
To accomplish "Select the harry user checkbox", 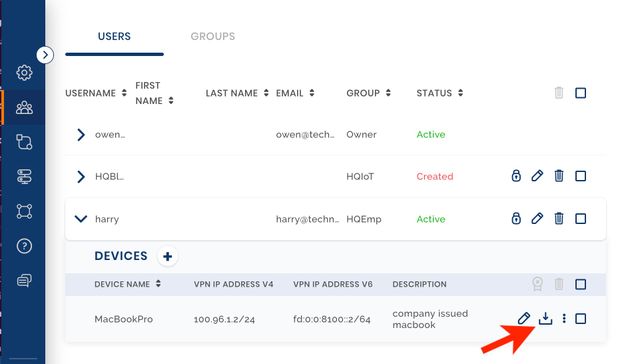I will (x=580, y=218).
